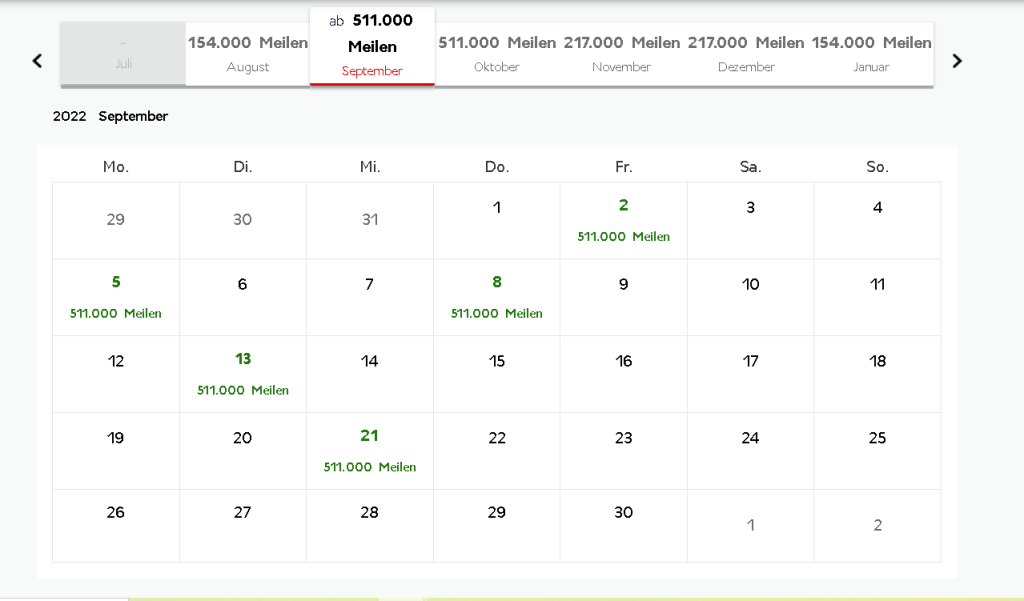Choose September 8 with 511.000 Meilen
Viewport: 1024px width, 601px height.
coord(497,297)
